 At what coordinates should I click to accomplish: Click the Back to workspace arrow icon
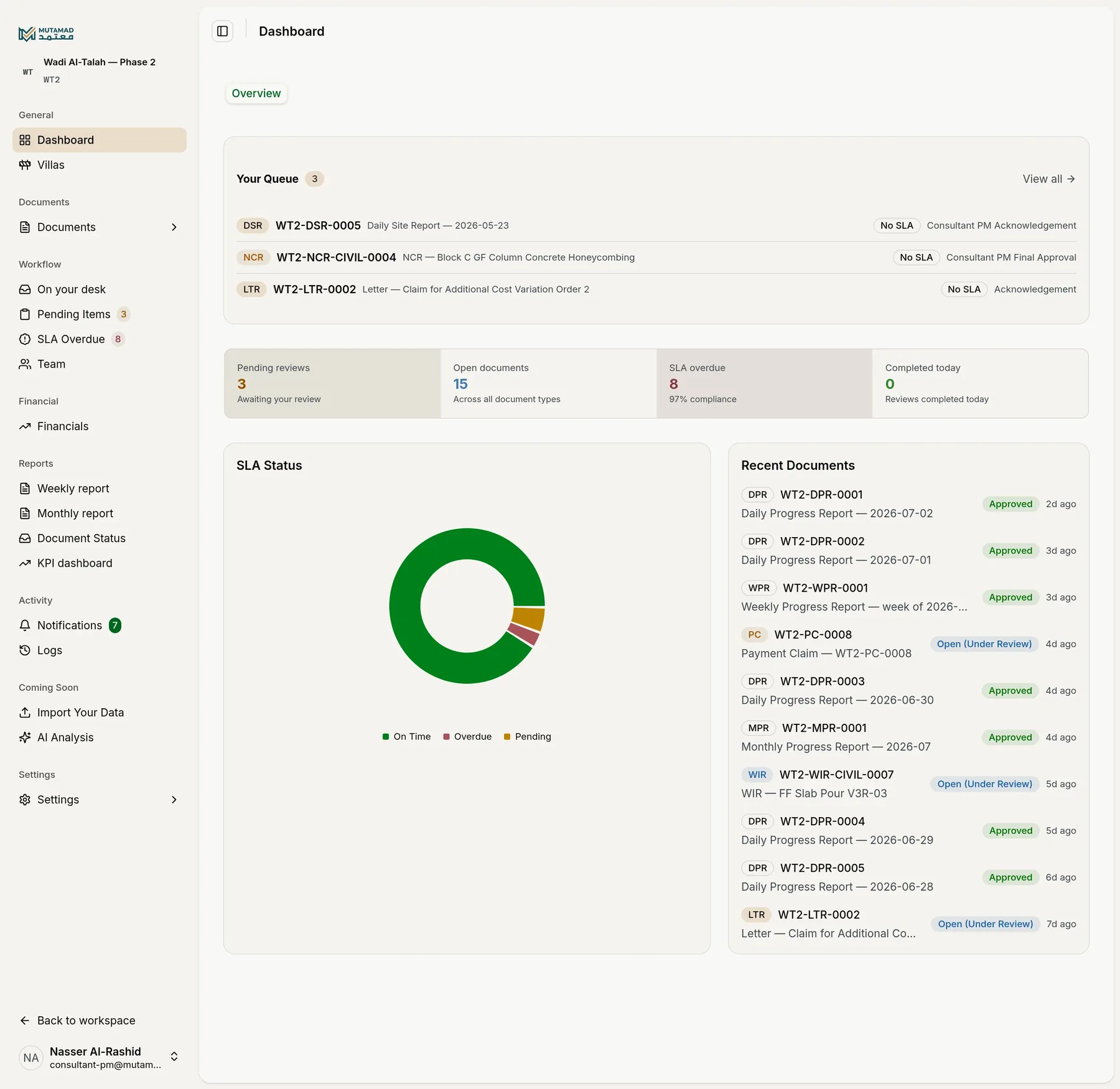coord(25,1021)
